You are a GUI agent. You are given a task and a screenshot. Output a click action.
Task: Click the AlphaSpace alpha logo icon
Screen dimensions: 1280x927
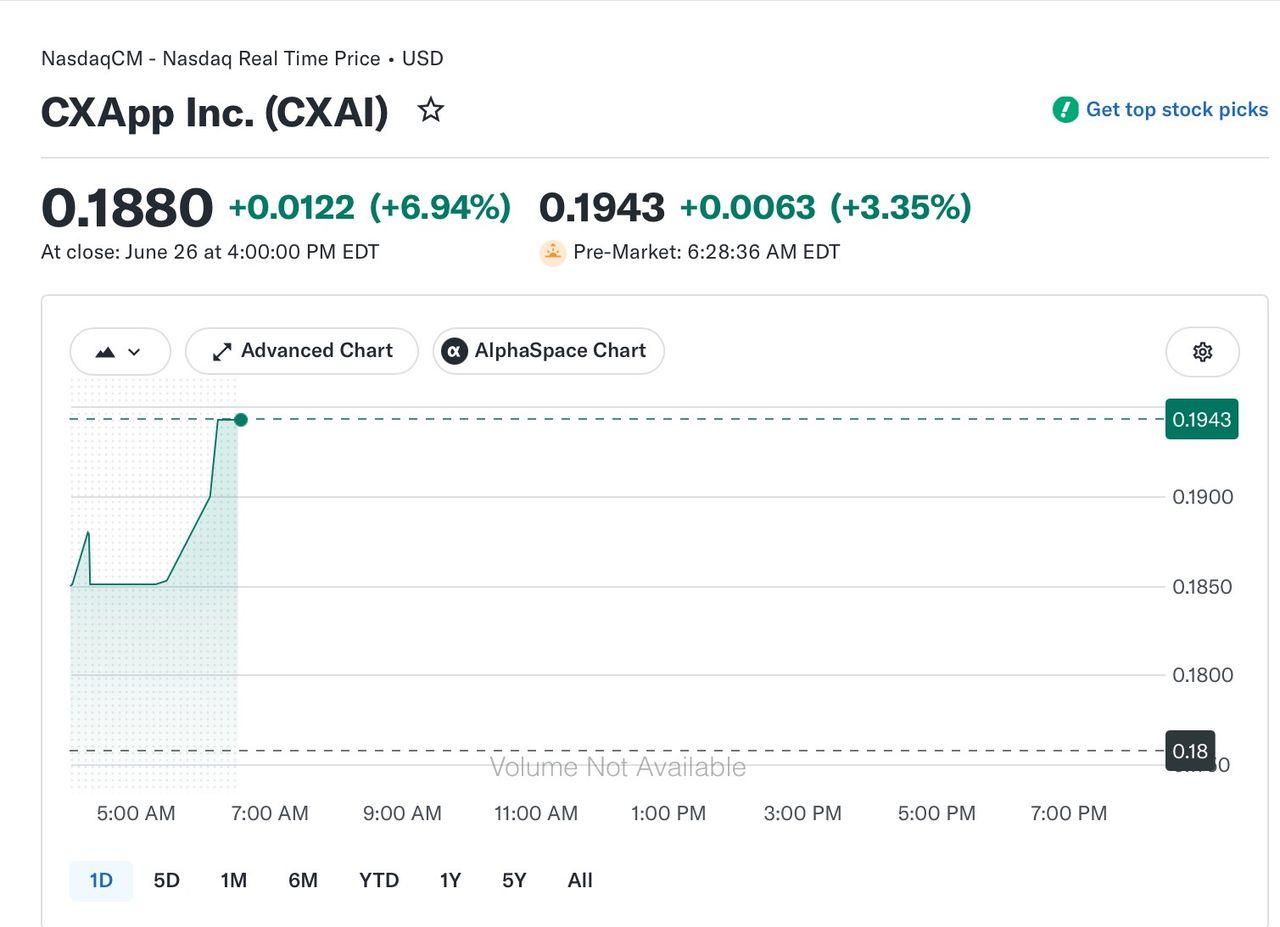coord(455,351)
